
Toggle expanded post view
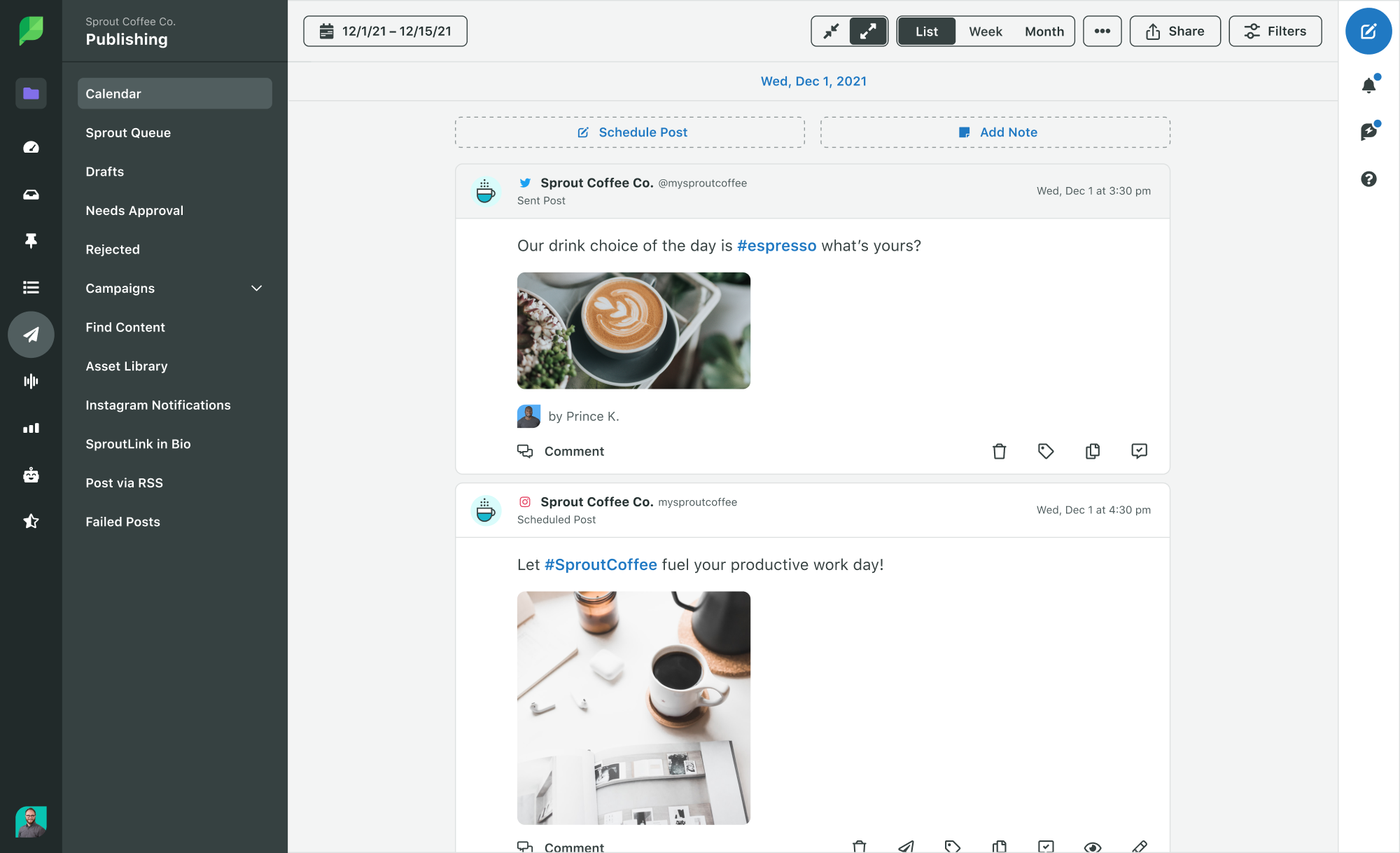pos(868,32)
